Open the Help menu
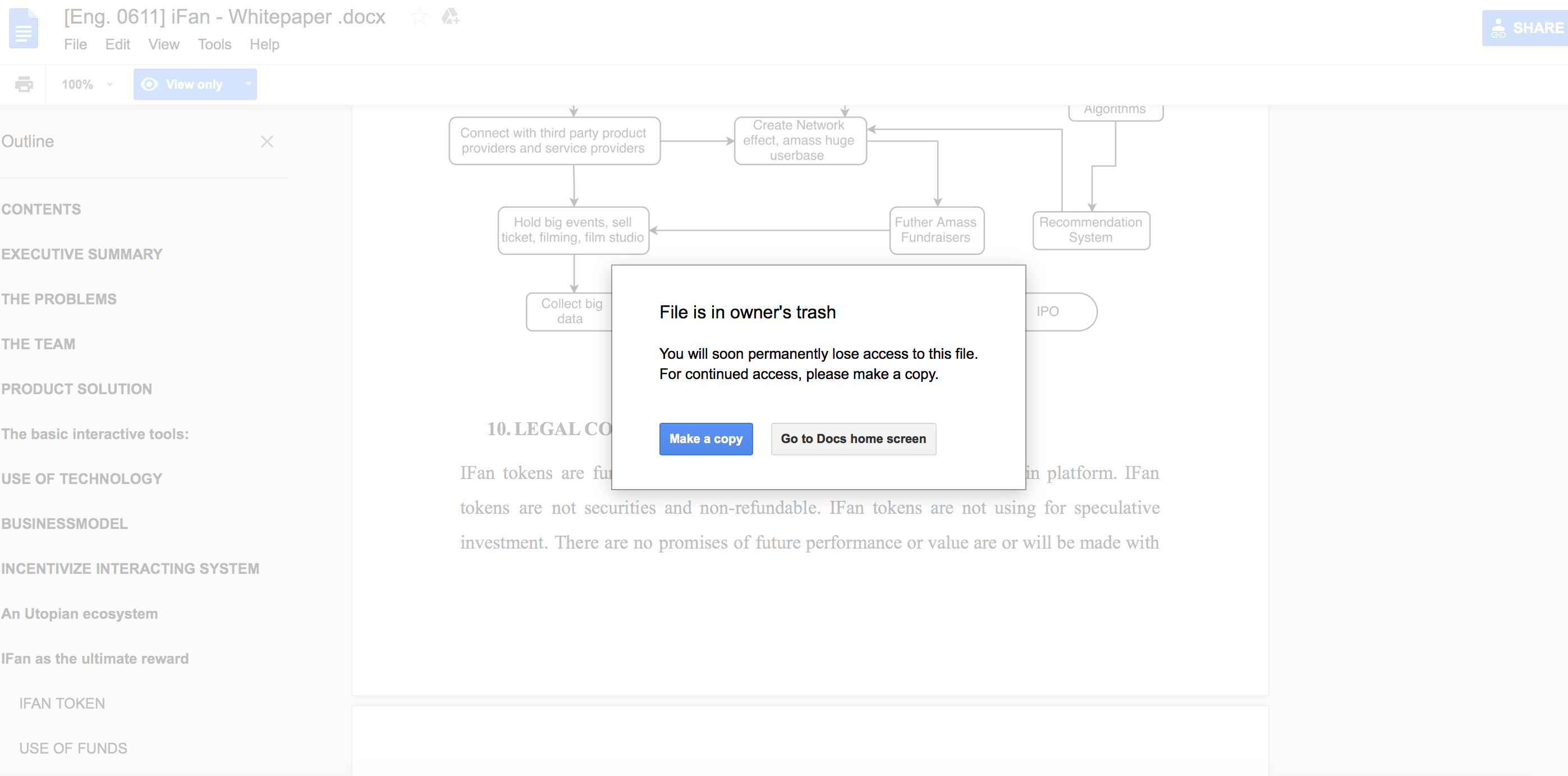The image size is (1568, 776). [x=264, y=44]
